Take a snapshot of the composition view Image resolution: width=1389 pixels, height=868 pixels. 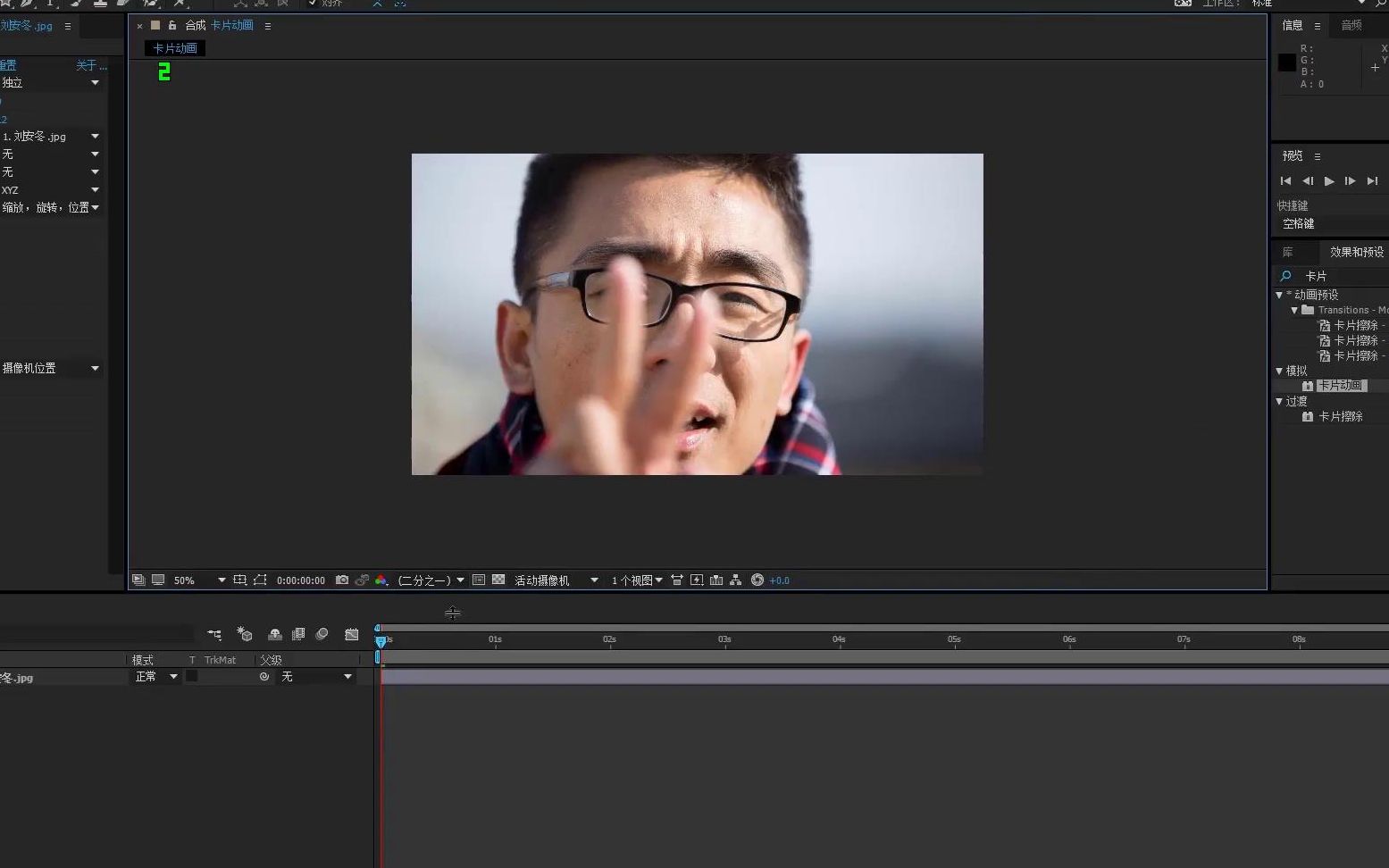[342, 580]
